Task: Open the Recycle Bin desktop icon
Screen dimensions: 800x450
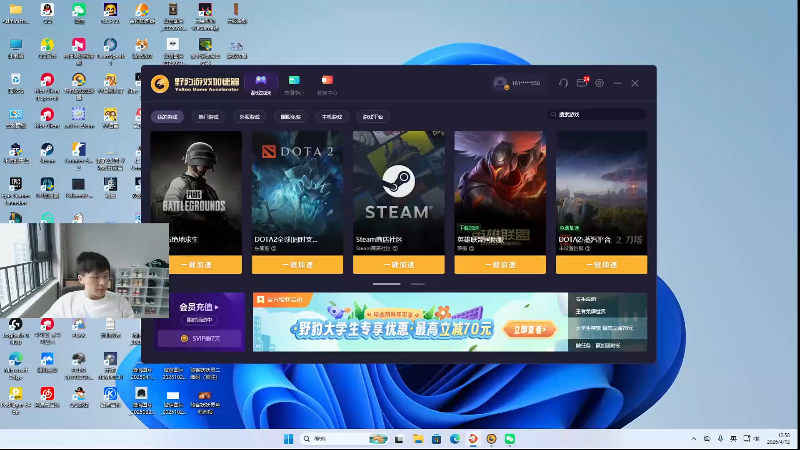Action: 16,83
